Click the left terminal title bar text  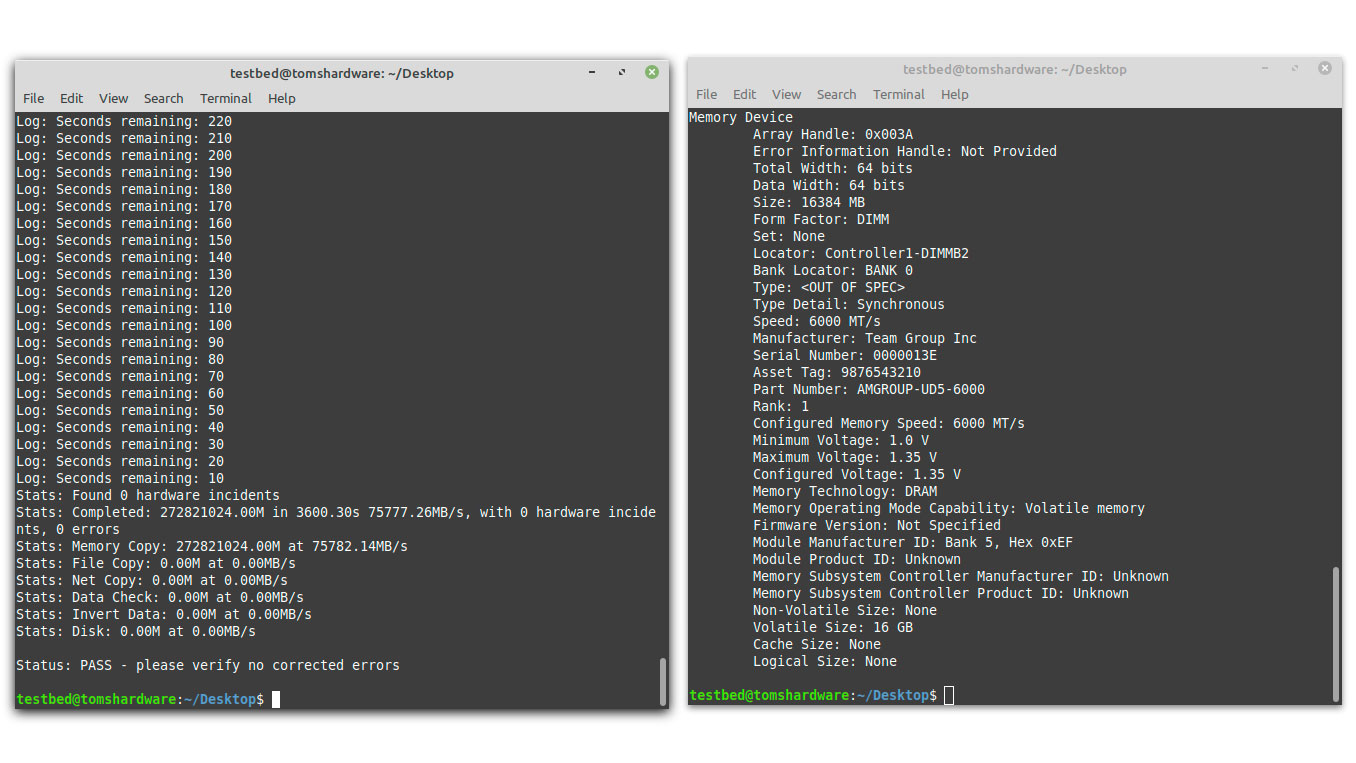click(342, 73)
